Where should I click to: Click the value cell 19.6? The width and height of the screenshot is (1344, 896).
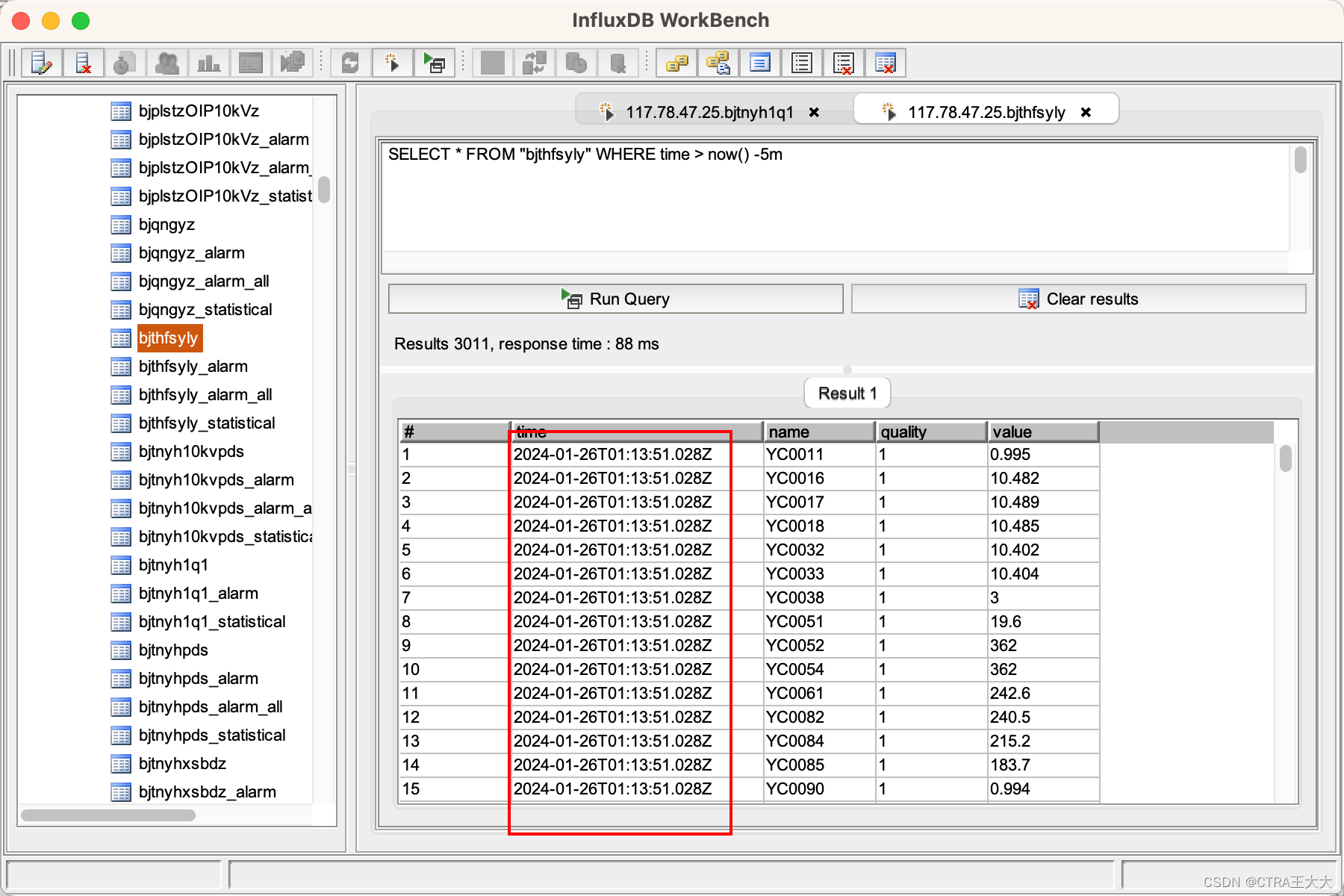1043,622
